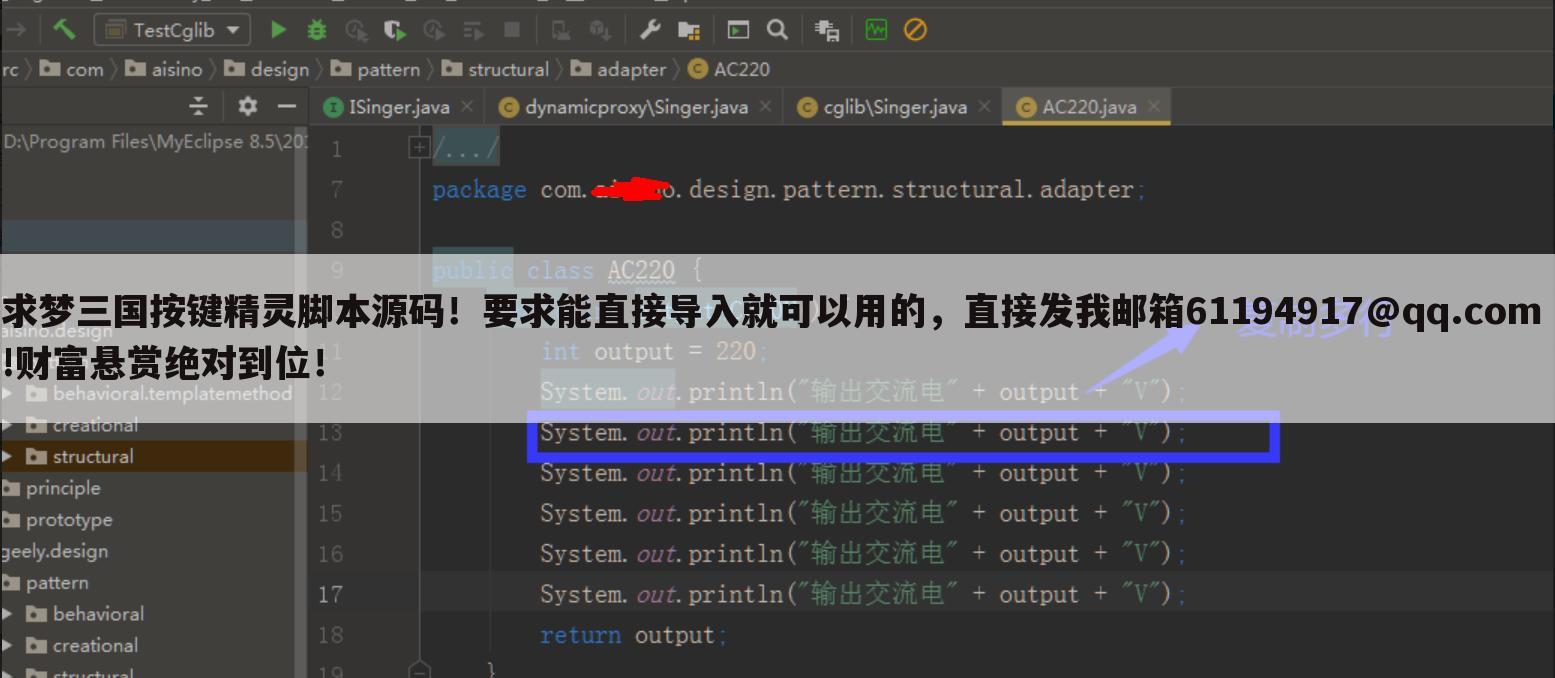Click the println statement on line 15

(863, 513)
